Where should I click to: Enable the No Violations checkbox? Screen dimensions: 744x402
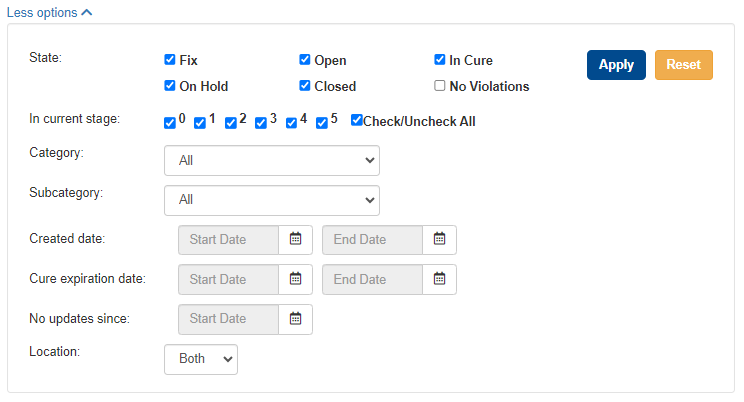(439, 85)
